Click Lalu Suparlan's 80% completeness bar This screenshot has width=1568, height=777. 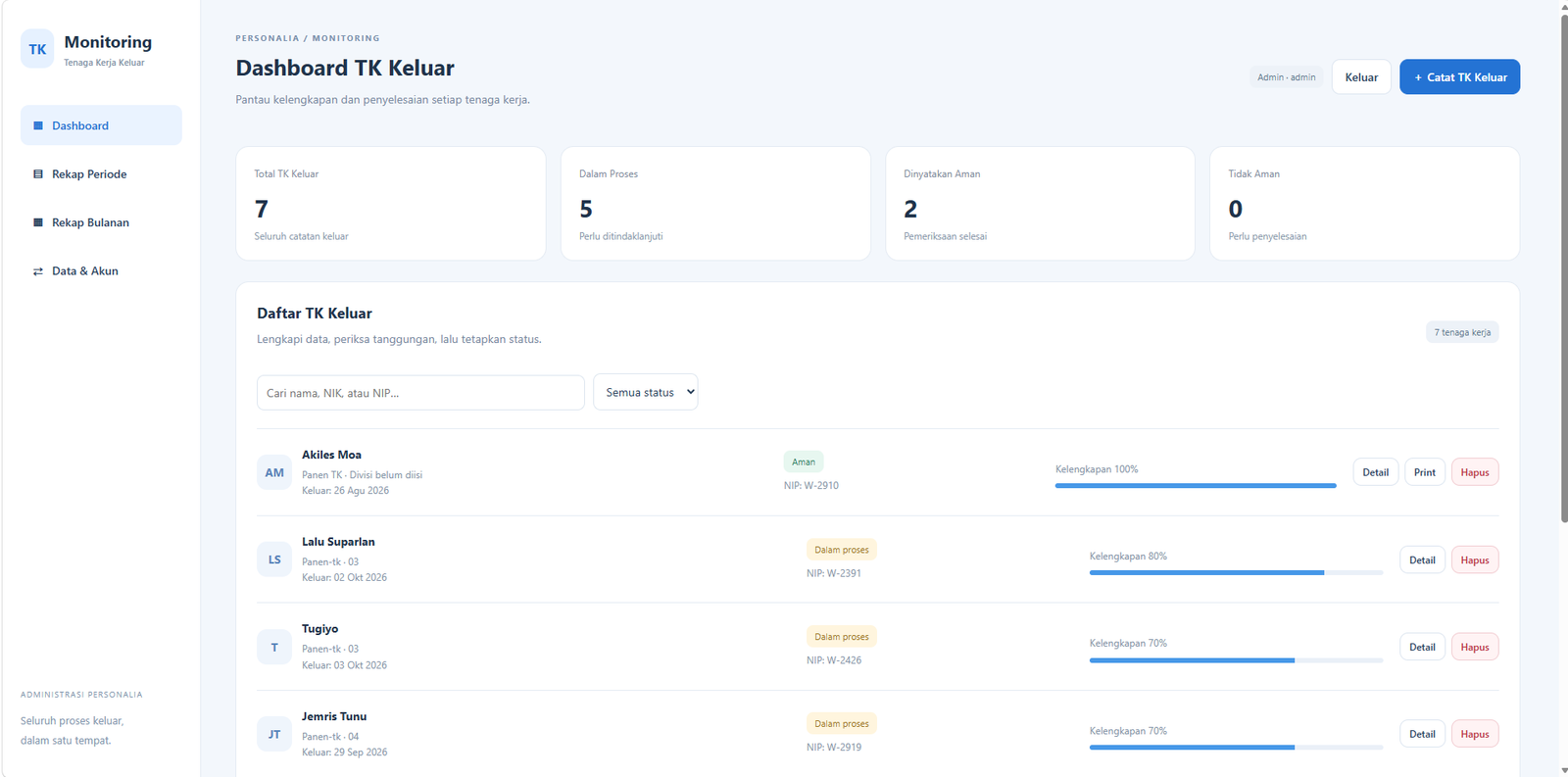click(1236, 572)
